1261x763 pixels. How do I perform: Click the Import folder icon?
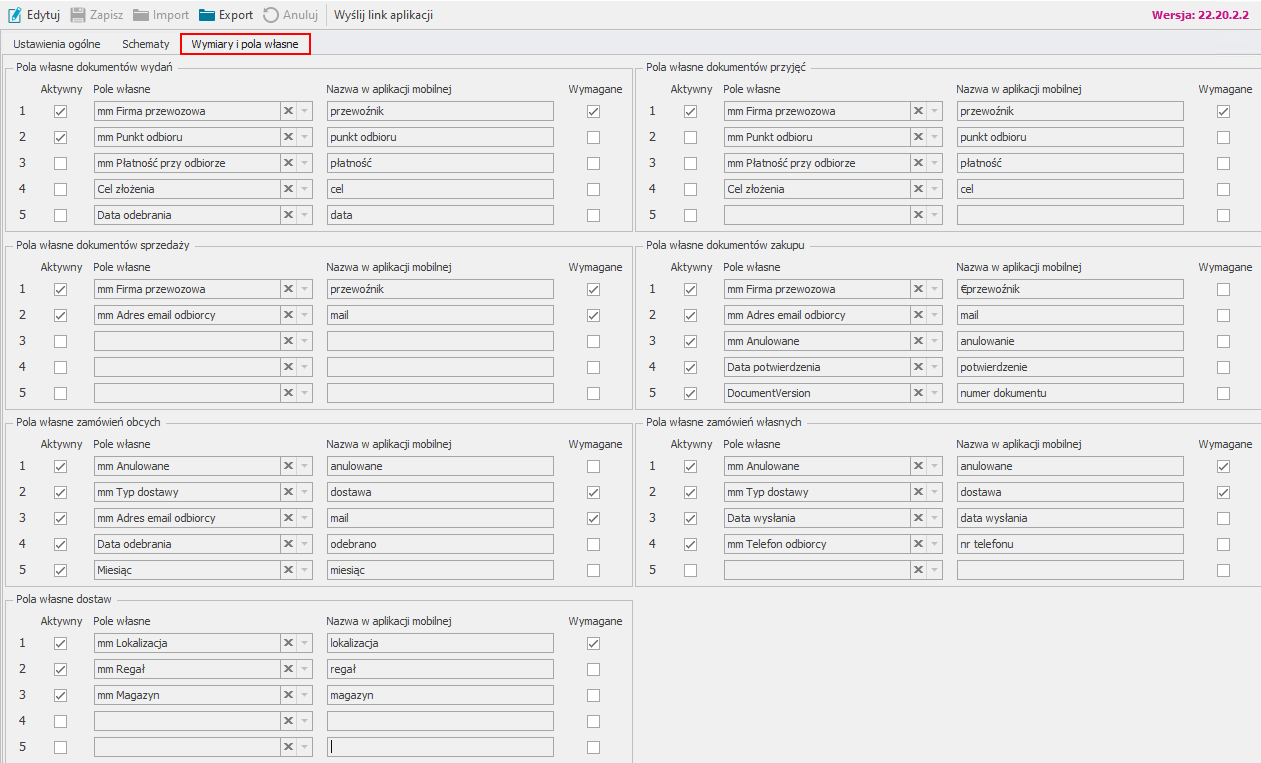pyautogui.click(x=141, y=15)
